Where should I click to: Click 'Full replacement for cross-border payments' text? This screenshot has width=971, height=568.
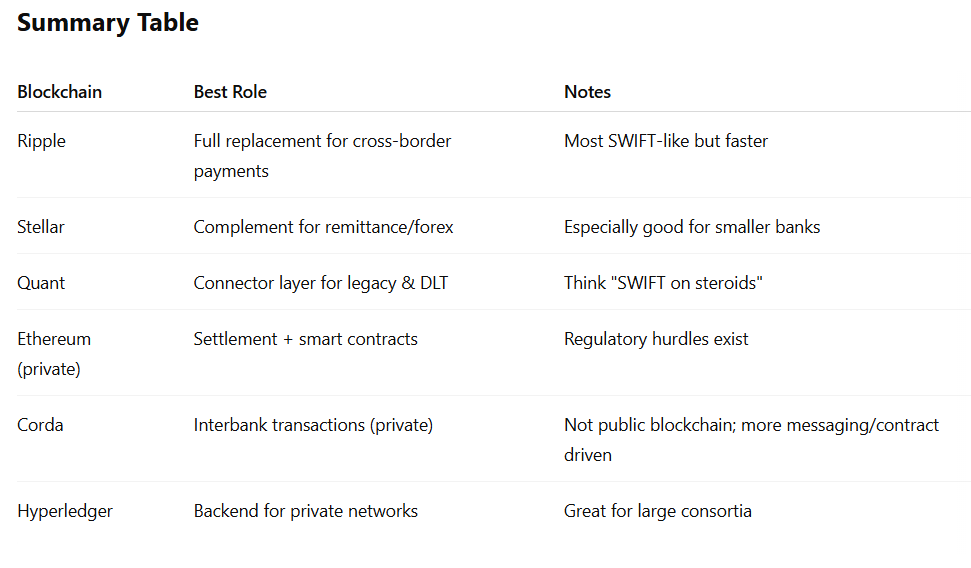[x=323, y=156]
